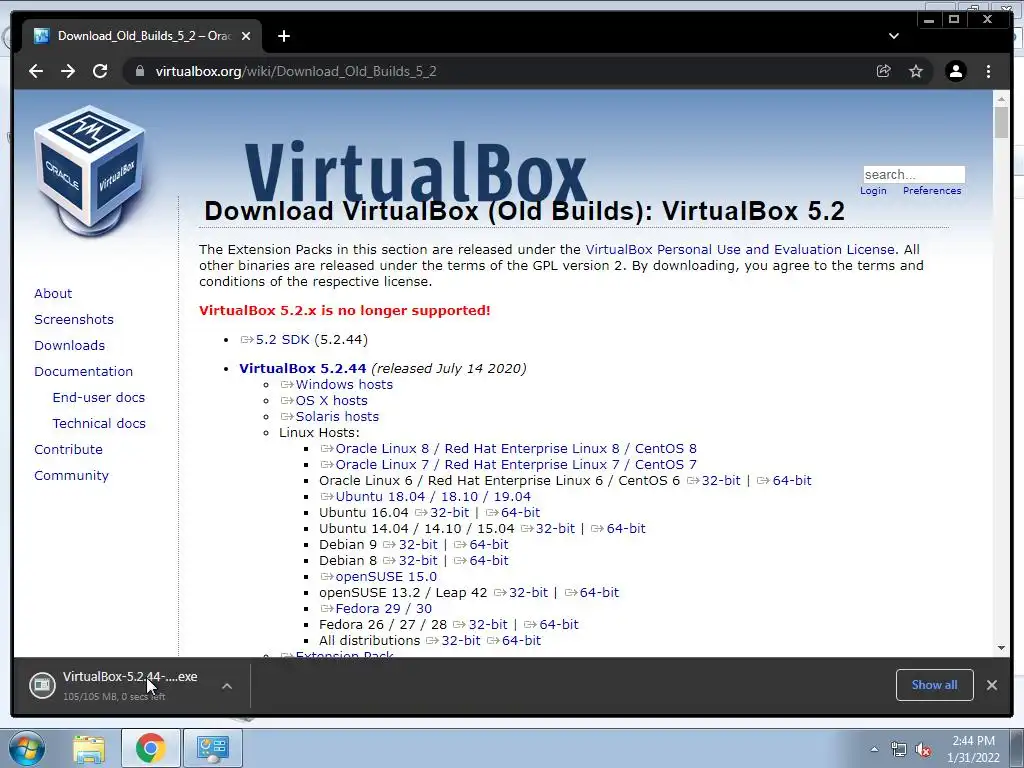
Task: Download Ubuntu 16.04 32-bit package
Action: (x=442, y=513)
